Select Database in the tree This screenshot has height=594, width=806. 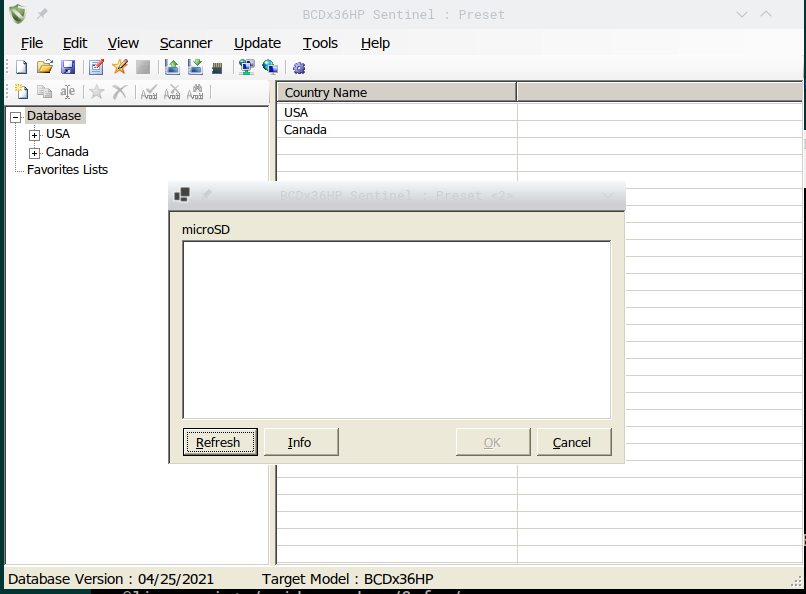click(x=54, y=116)
